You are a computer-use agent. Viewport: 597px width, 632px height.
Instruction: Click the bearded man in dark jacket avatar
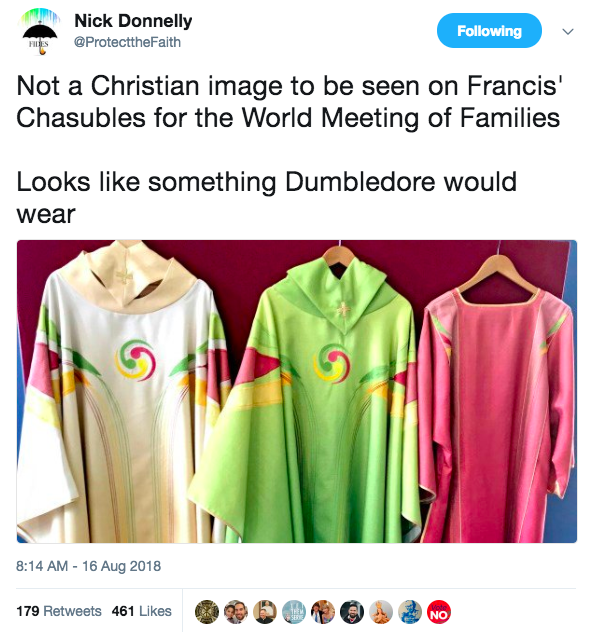coord(352,612)
